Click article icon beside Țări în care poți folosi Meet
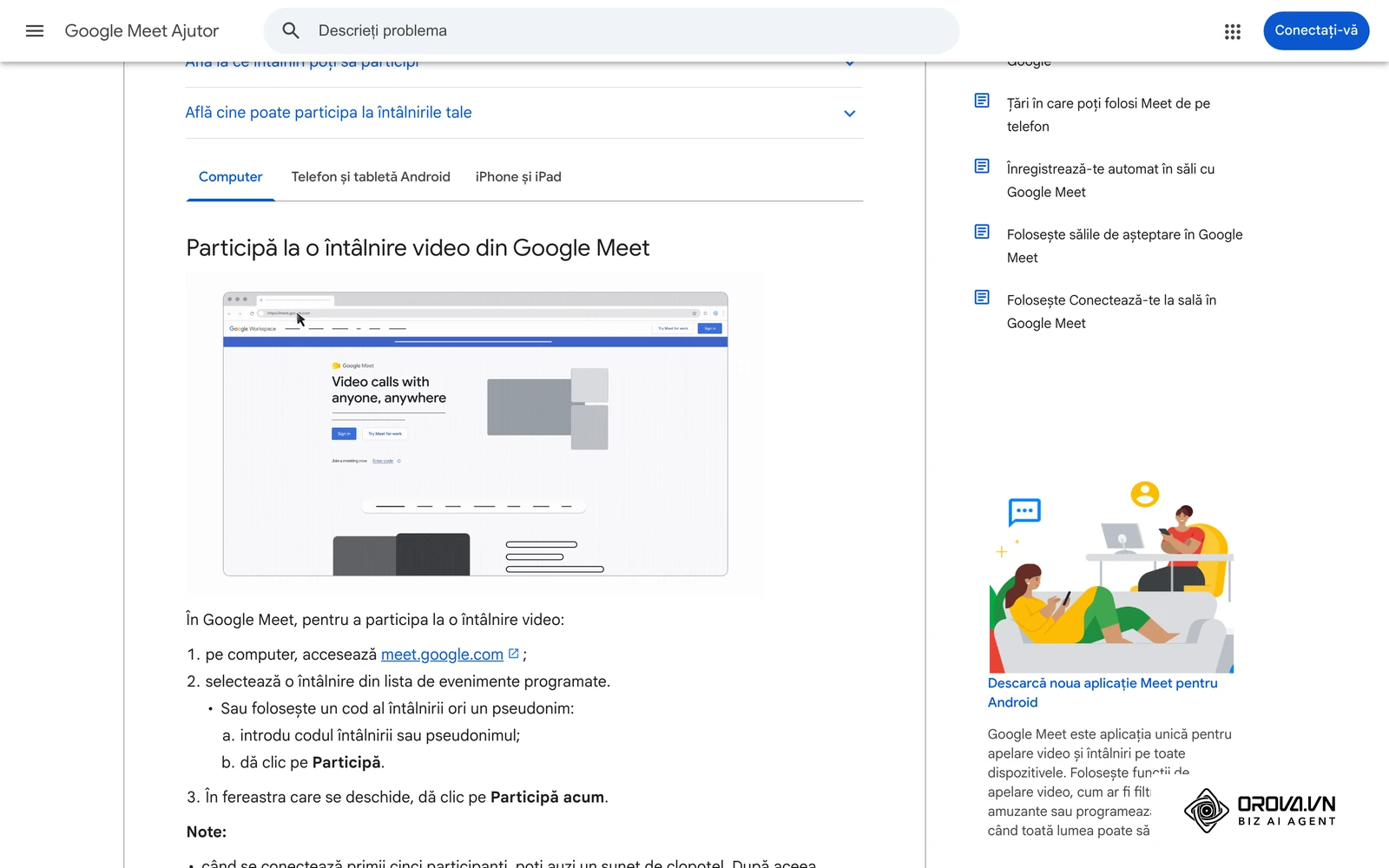 tap(982, 101)
